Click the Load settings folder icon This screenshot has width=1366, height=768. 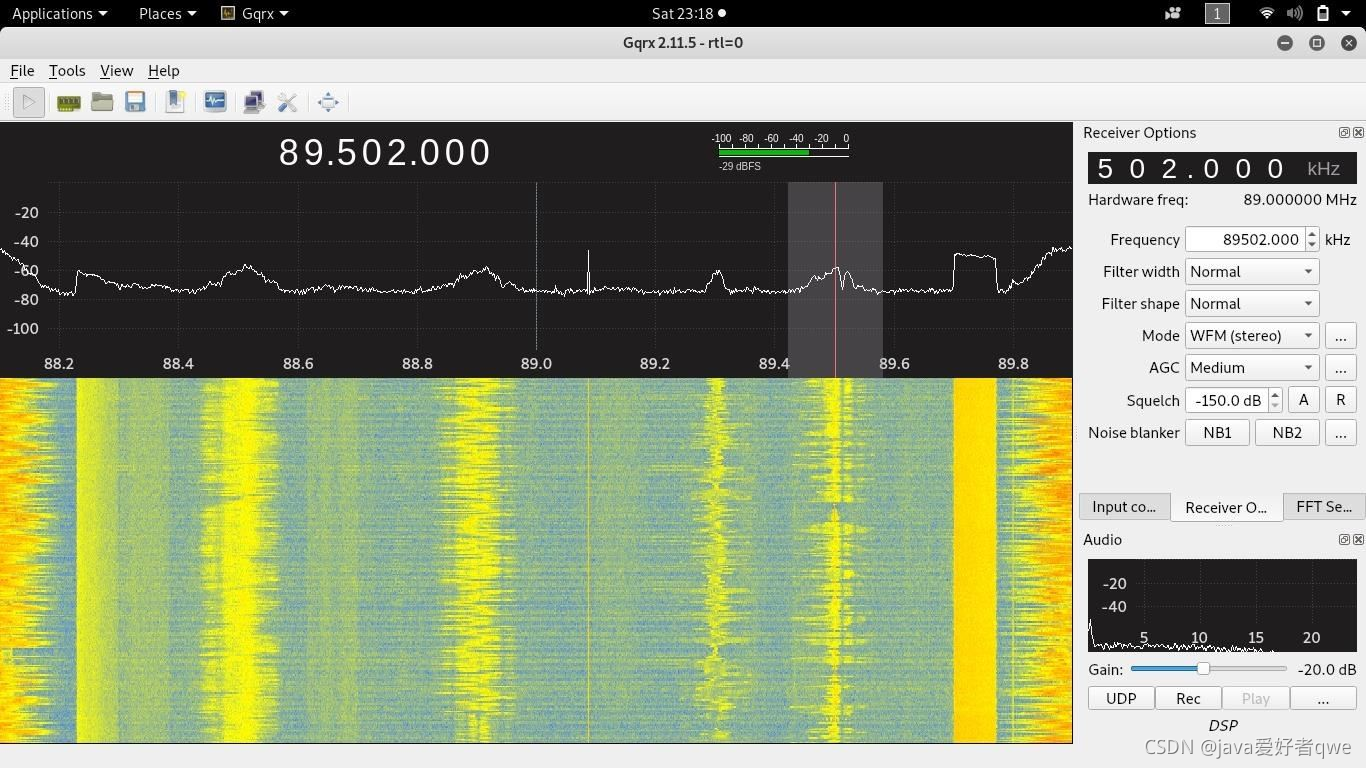point(102,101)
